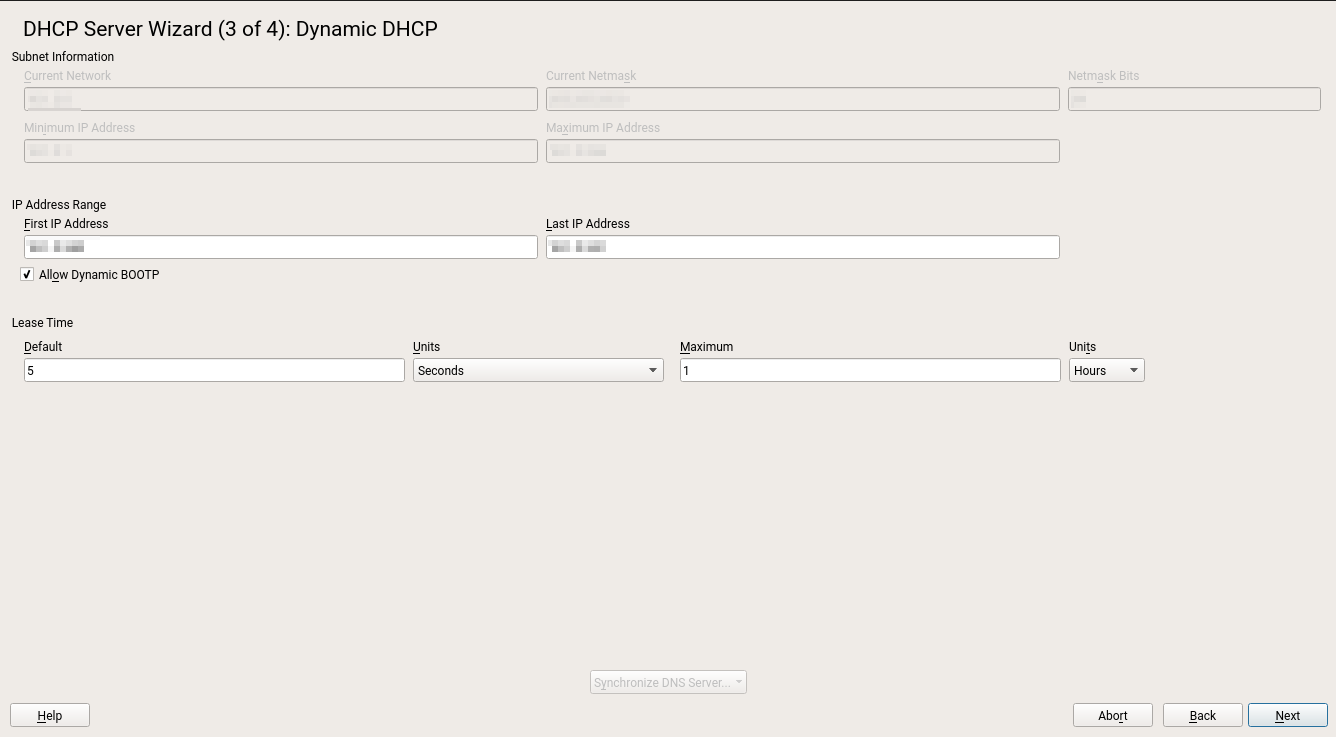
Task: Select the Maximum lease time input
Action: [869, 369]
